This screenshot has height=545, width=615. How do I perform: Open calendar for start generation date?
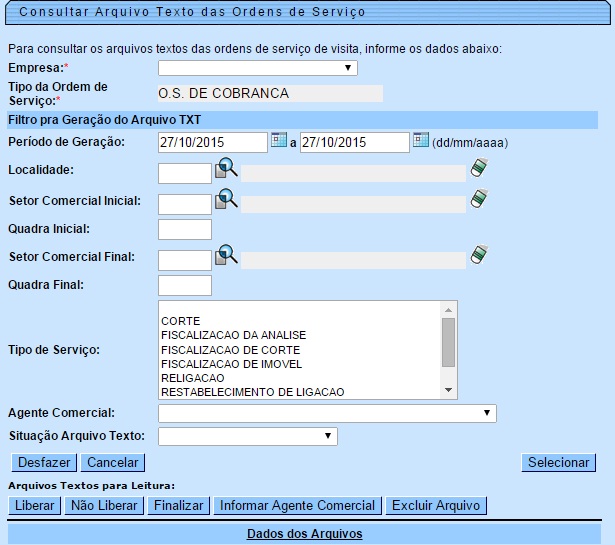point(279,141)
